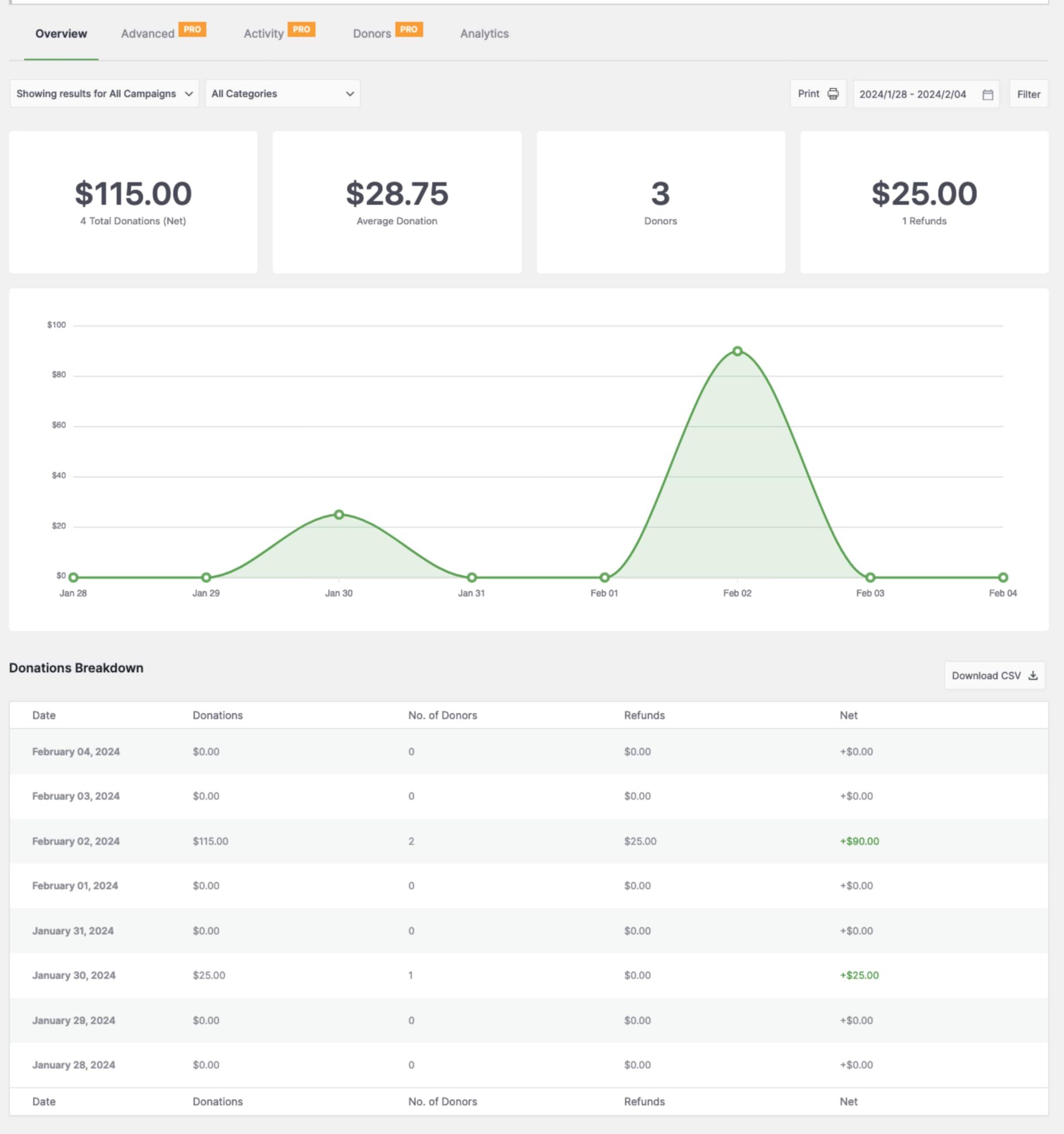Expand the All Categories dropdown
Image resolution: width=1064 pixels, height=1134 pixels.
282,94
